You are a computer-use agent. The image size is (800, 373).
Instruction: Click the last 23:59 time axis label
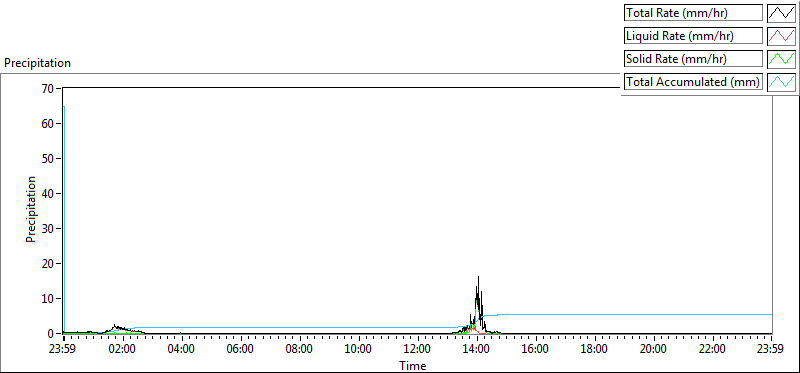pyautogui.click(x=772, y=350)
